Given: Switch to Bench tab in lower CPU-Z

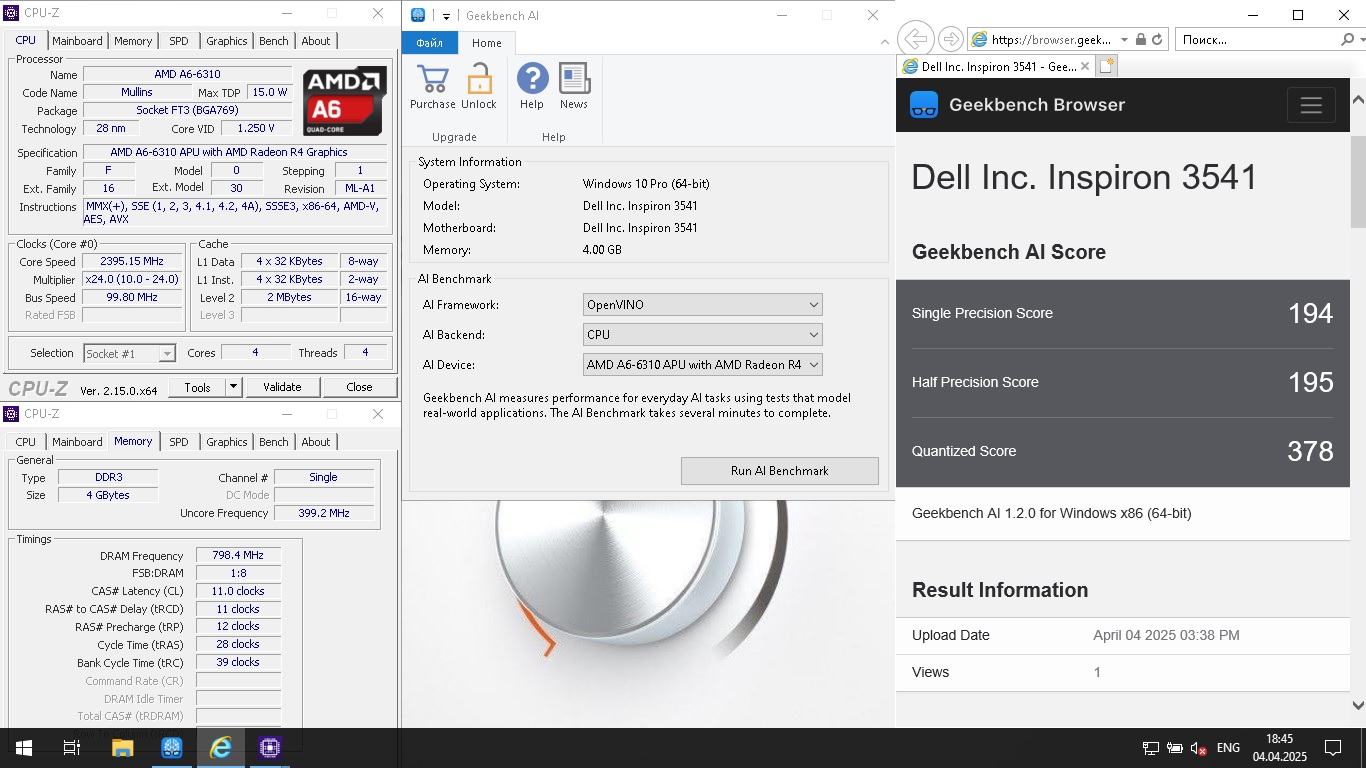Looking at the screenshot, I should click(x=274, y=442).
